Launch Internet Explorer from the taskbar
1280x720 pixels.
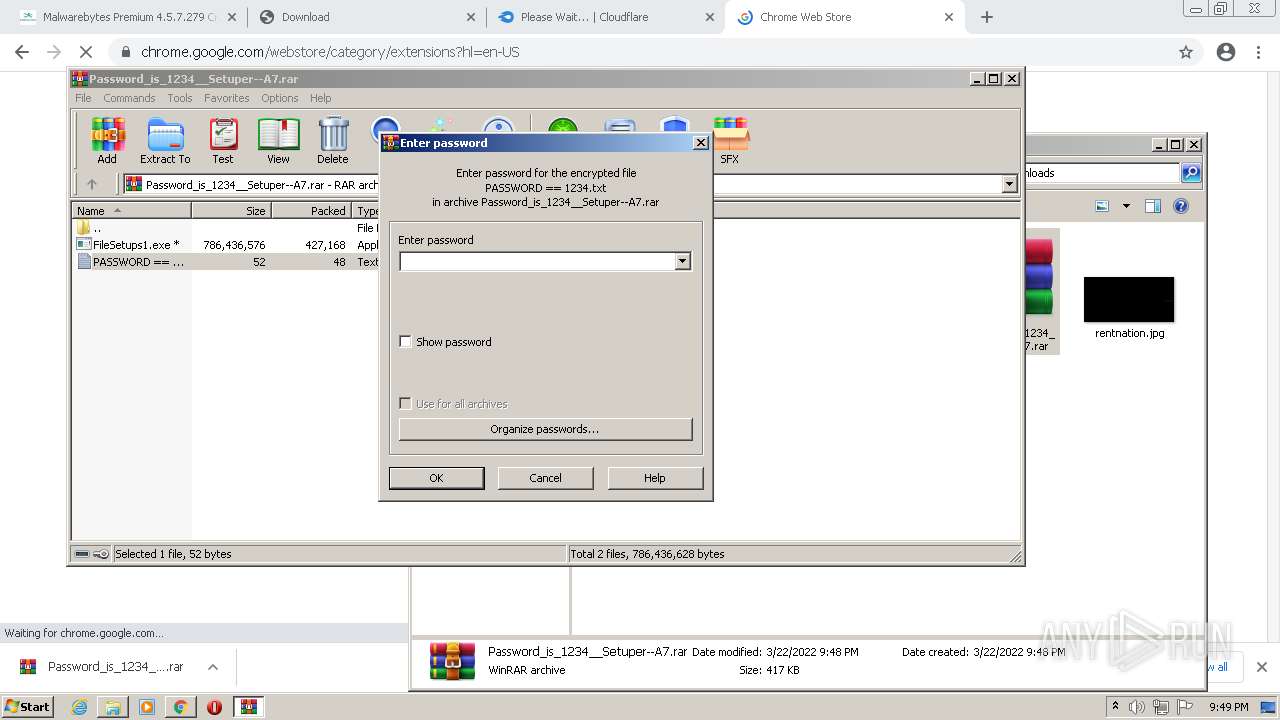point(79,707)
